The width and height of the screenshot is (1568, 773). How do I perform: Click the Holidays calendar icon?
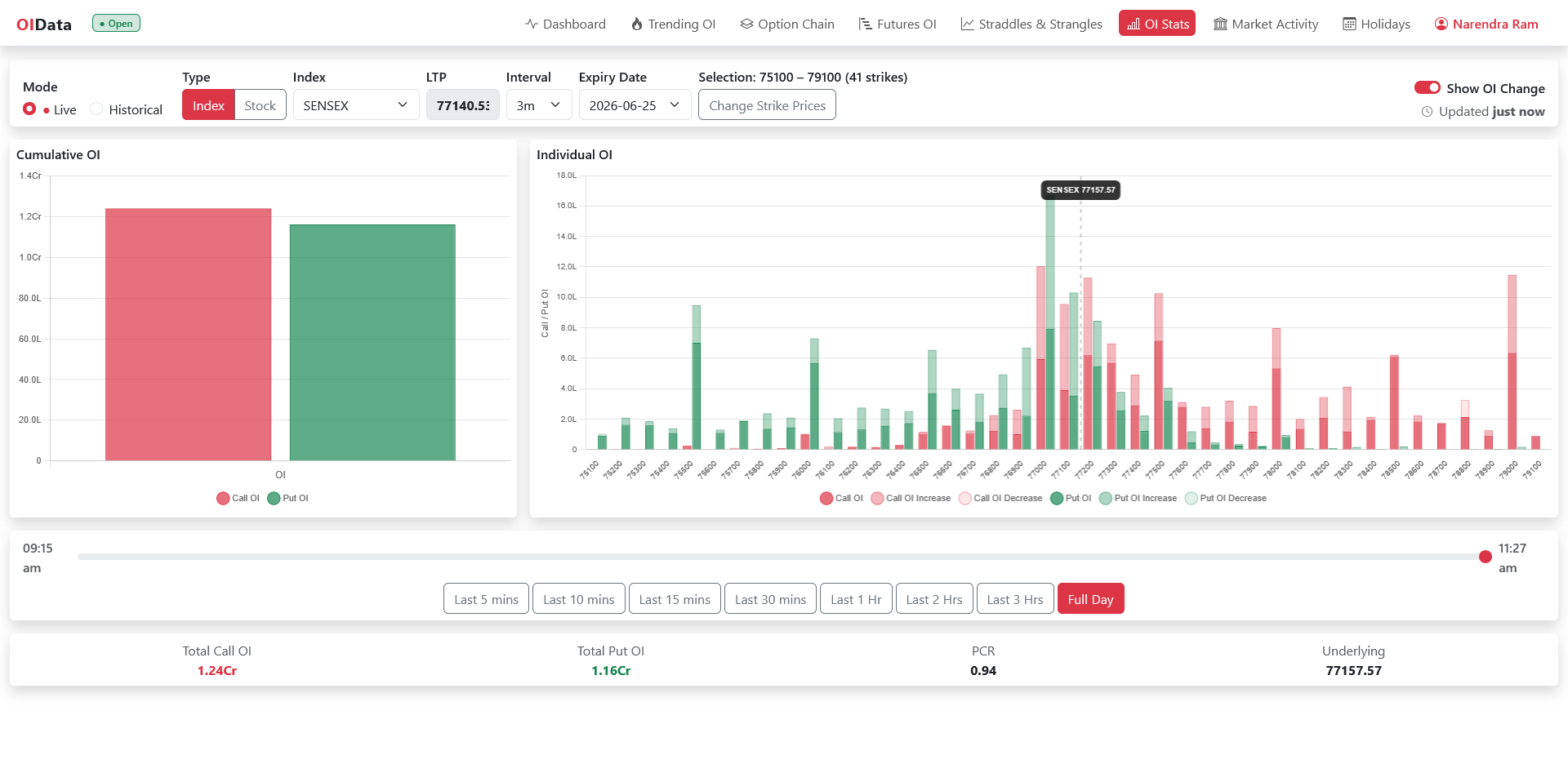pyautogui.click(x=1350, y=24)
